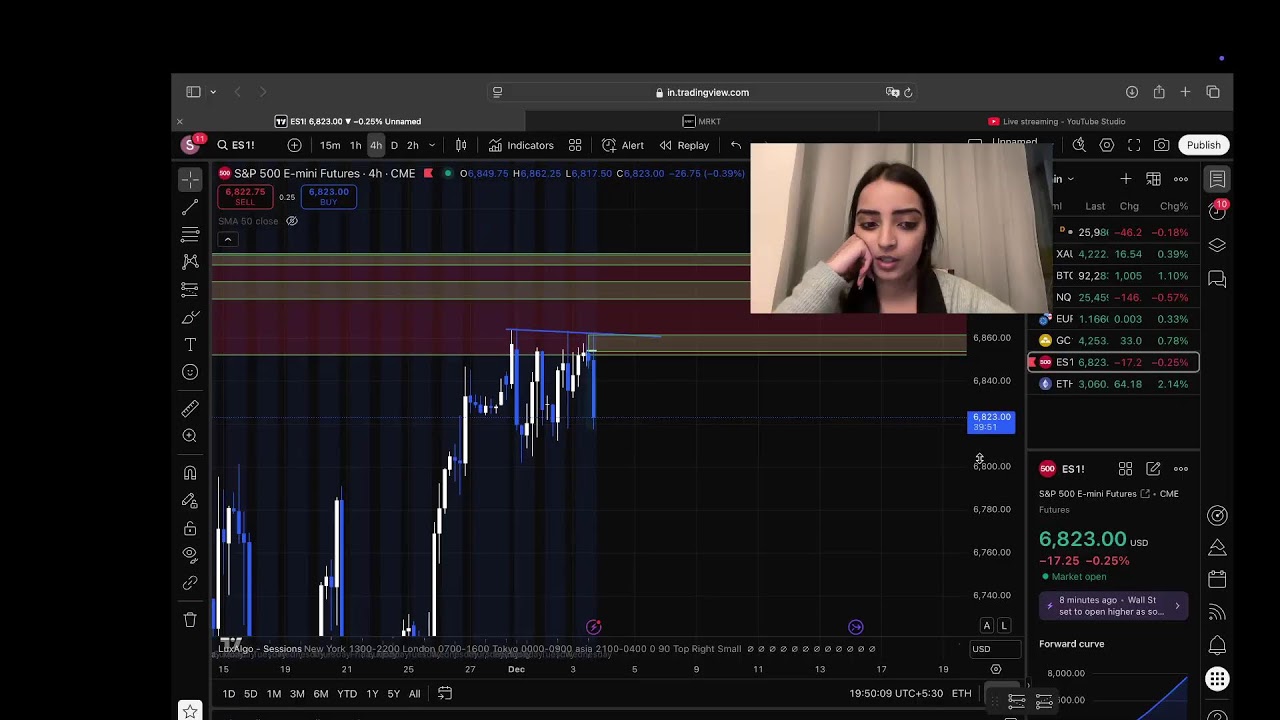The width and height of the screenshot is (1280, 720).
Task: Toggle visibility of SMA 50 close indicator
Action: coord(292,221)
